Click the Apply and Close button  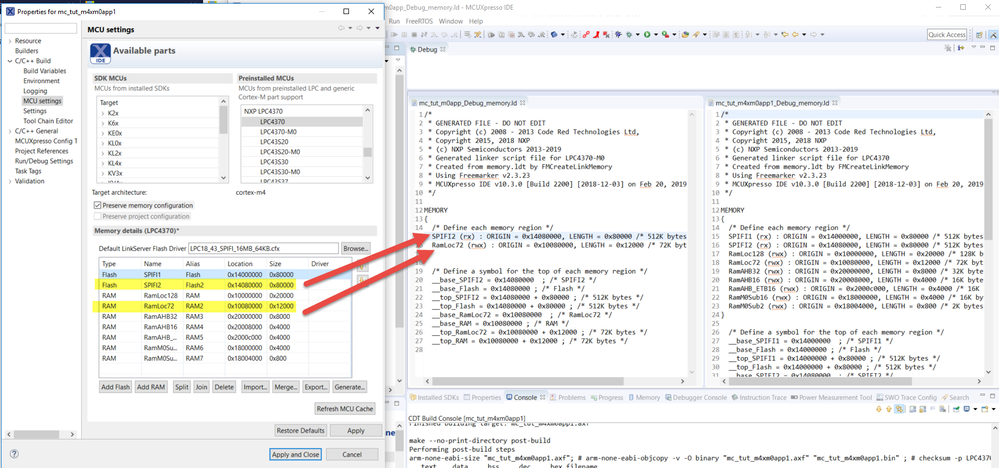pos(296,455)
